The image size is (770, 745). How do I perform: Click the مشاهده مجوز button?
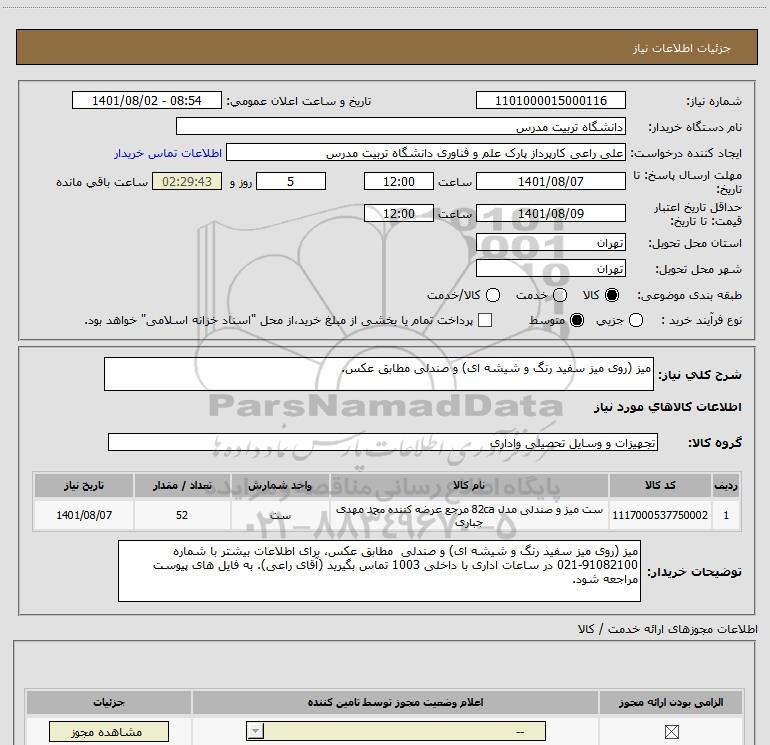[x=109, y=732]
